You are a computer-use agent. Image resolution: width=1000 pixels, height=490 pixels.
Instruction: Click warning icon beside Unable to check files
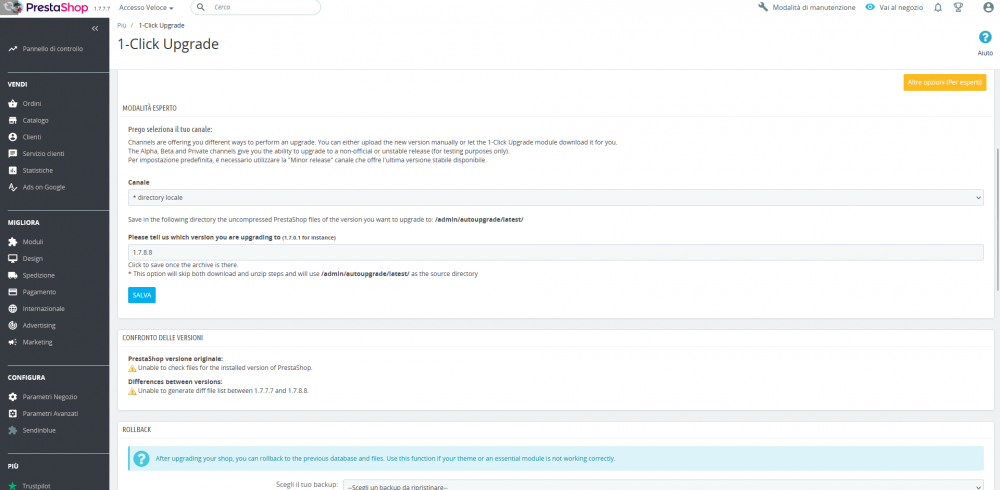pyautogui.click(x=132, y=368)
